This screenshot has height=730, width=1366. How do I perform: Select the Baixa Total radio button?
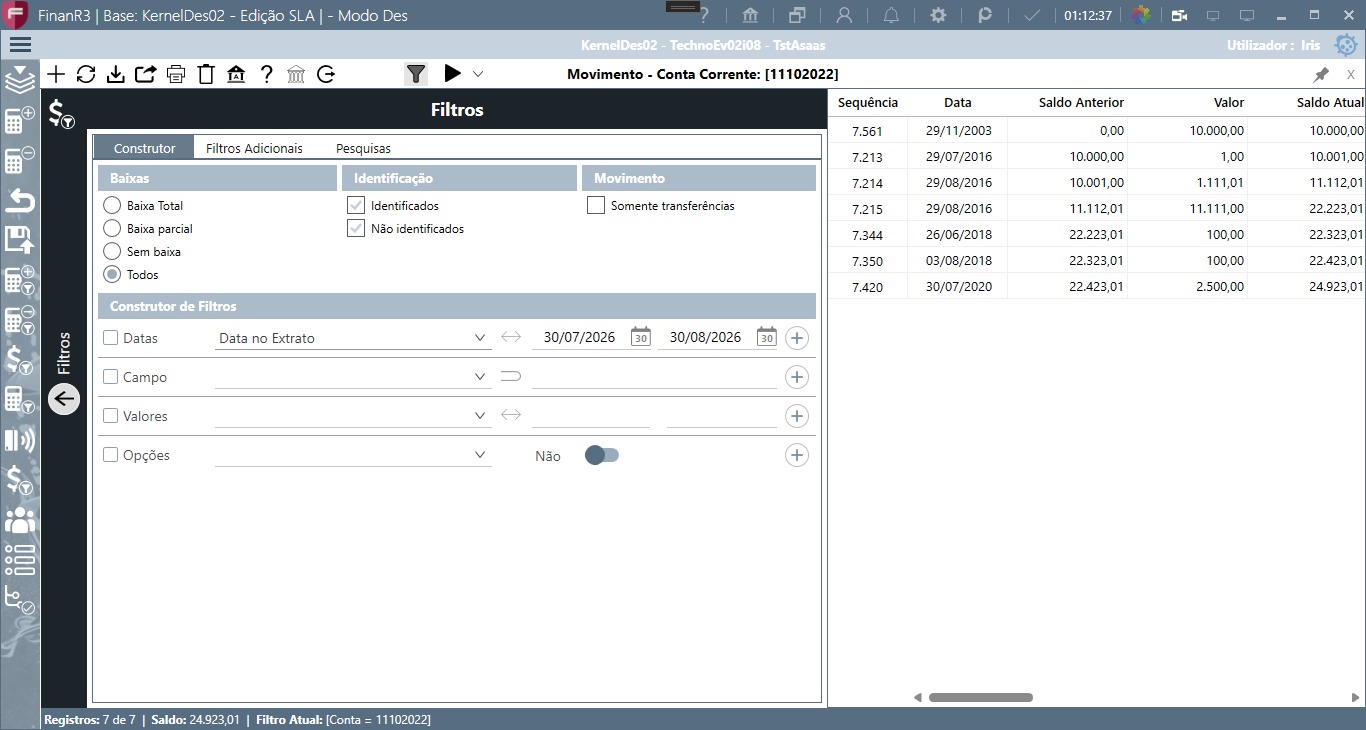[112, 205]
